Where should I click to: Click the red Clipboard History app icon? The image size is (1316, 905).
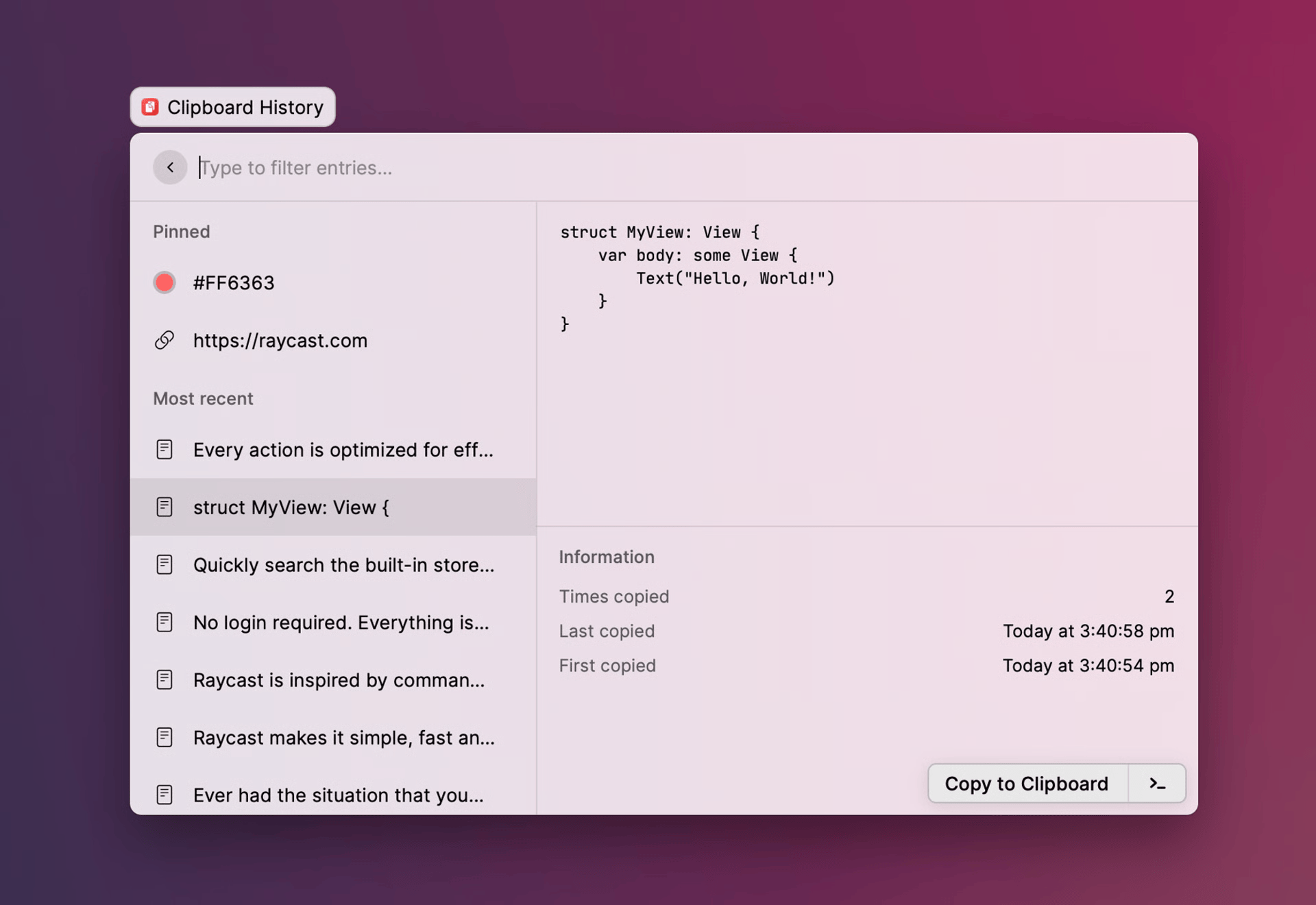click(150, 107)
